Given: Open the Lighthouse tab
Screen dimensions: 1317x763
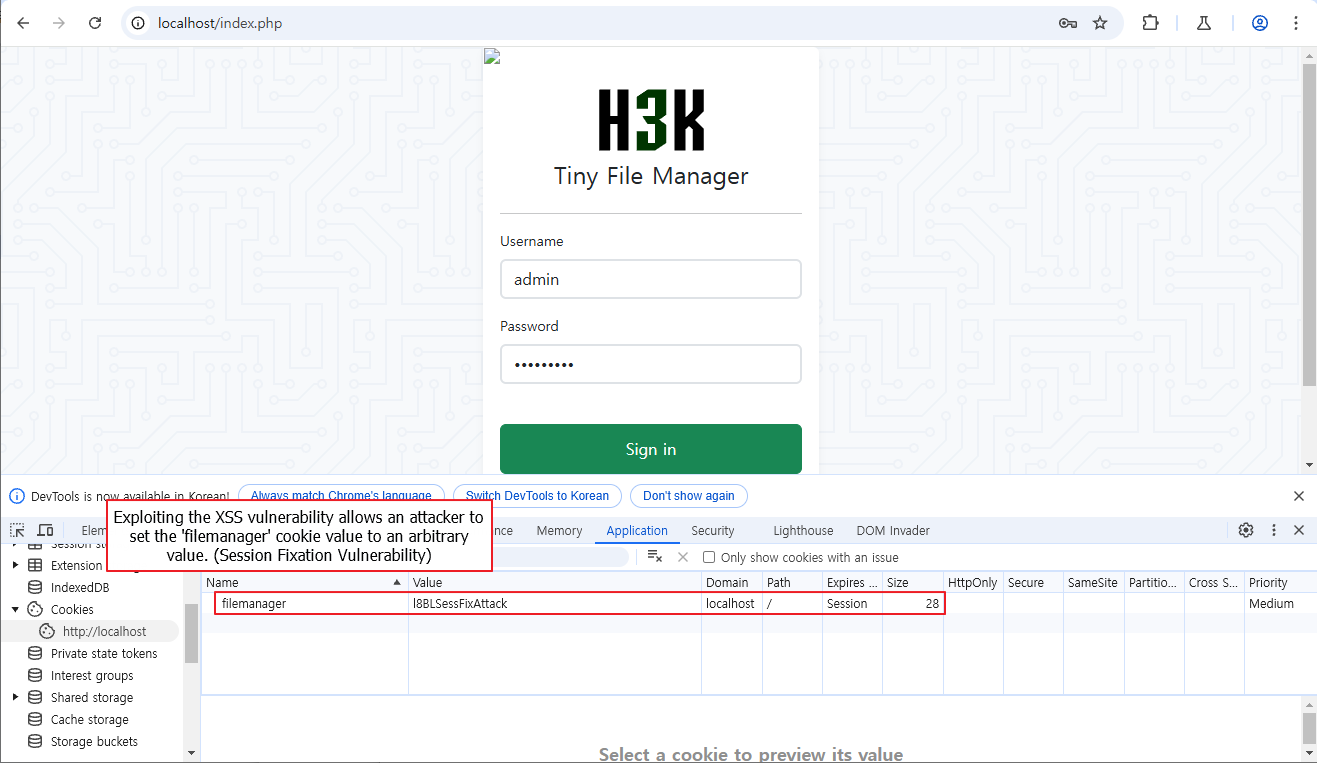Looking at the screenshot, I should pyautogui.click(x=803, y=531).
